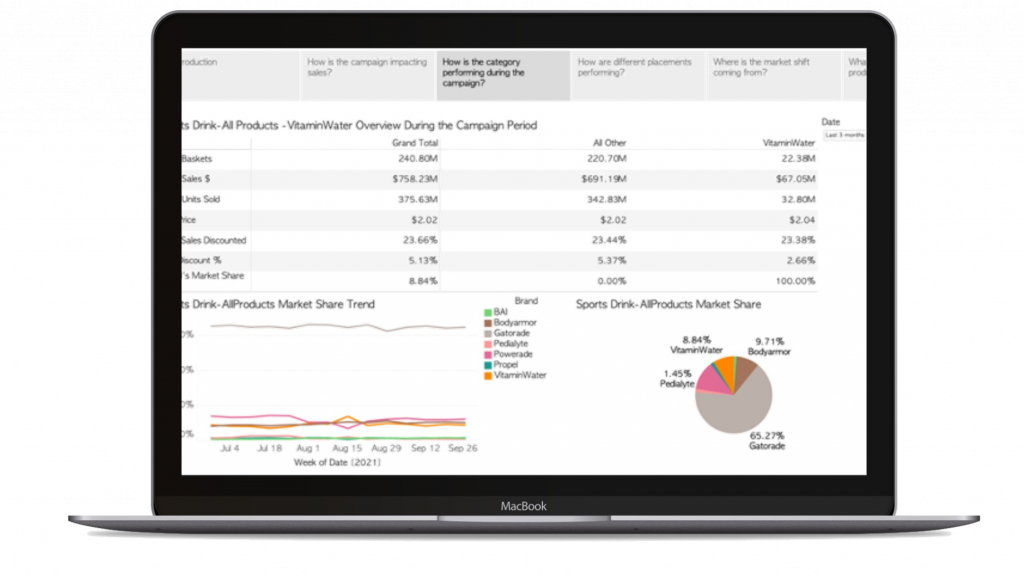Click the Sales value $758.23M
1024x578 pixels.
[415, 179]
